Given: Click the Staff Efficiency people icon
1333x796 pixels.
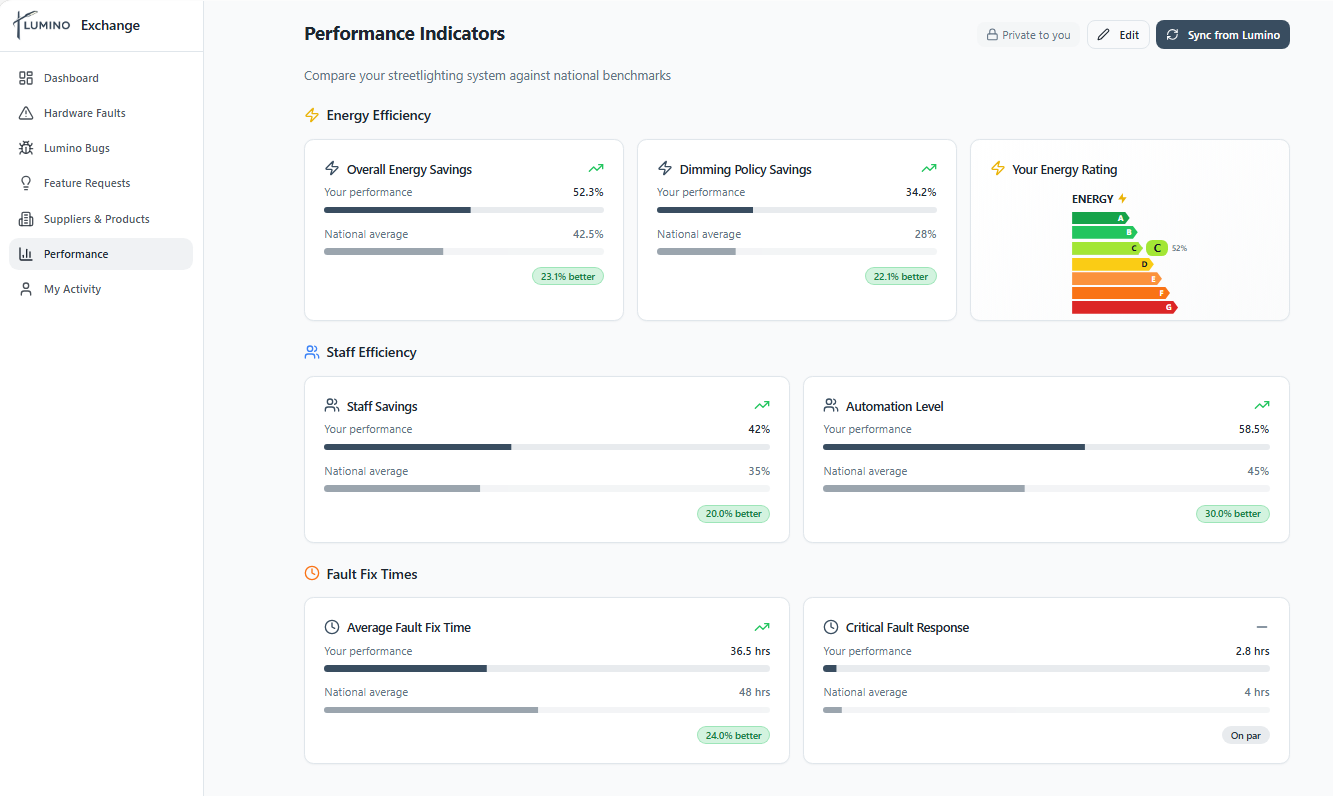Looking at the screenshot, I should pos(312,352).
